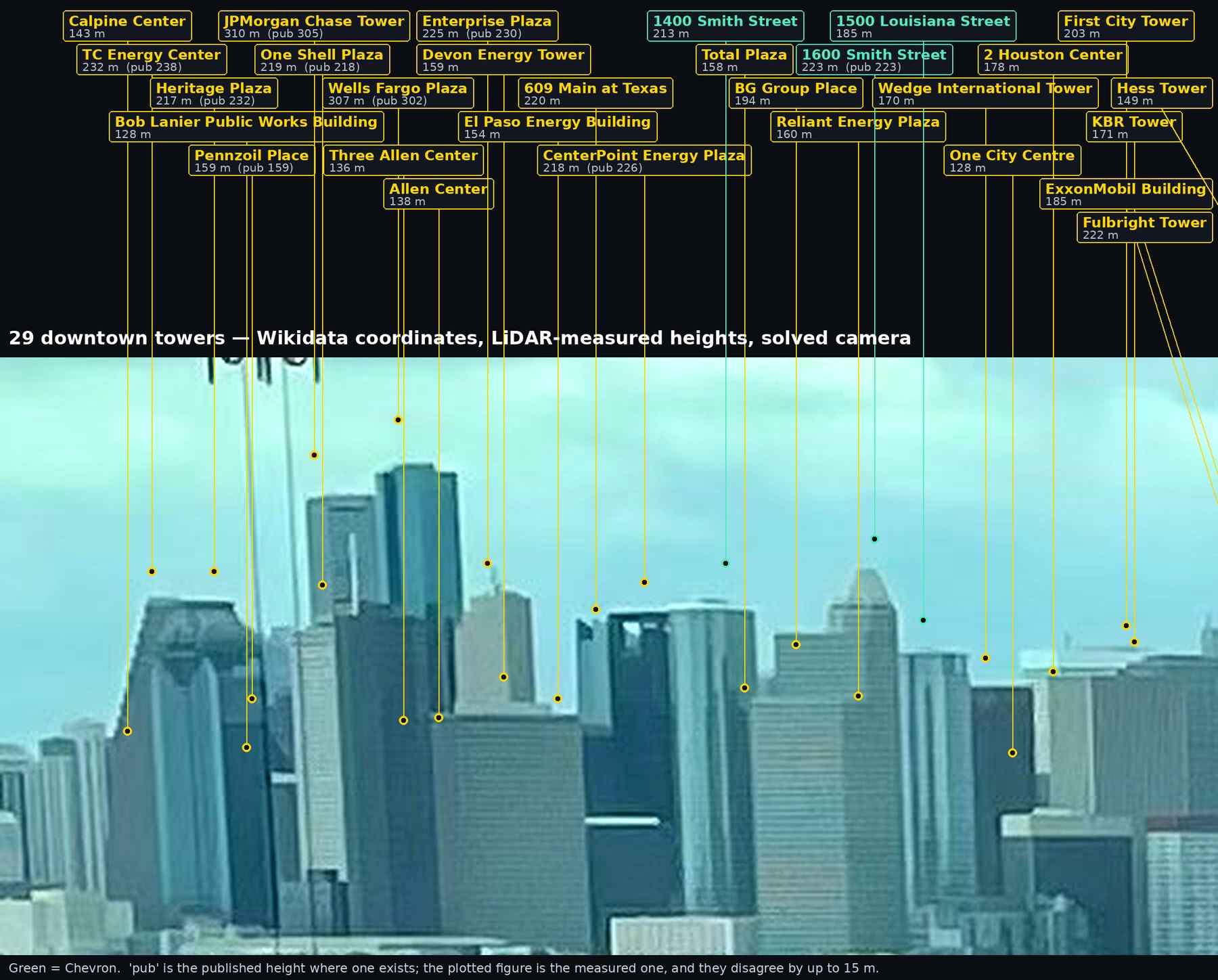Image resolution: width=1218 pixels, height=980 pixels.
Task: Click the Allen Center marker dot
Action: [438, 718]
